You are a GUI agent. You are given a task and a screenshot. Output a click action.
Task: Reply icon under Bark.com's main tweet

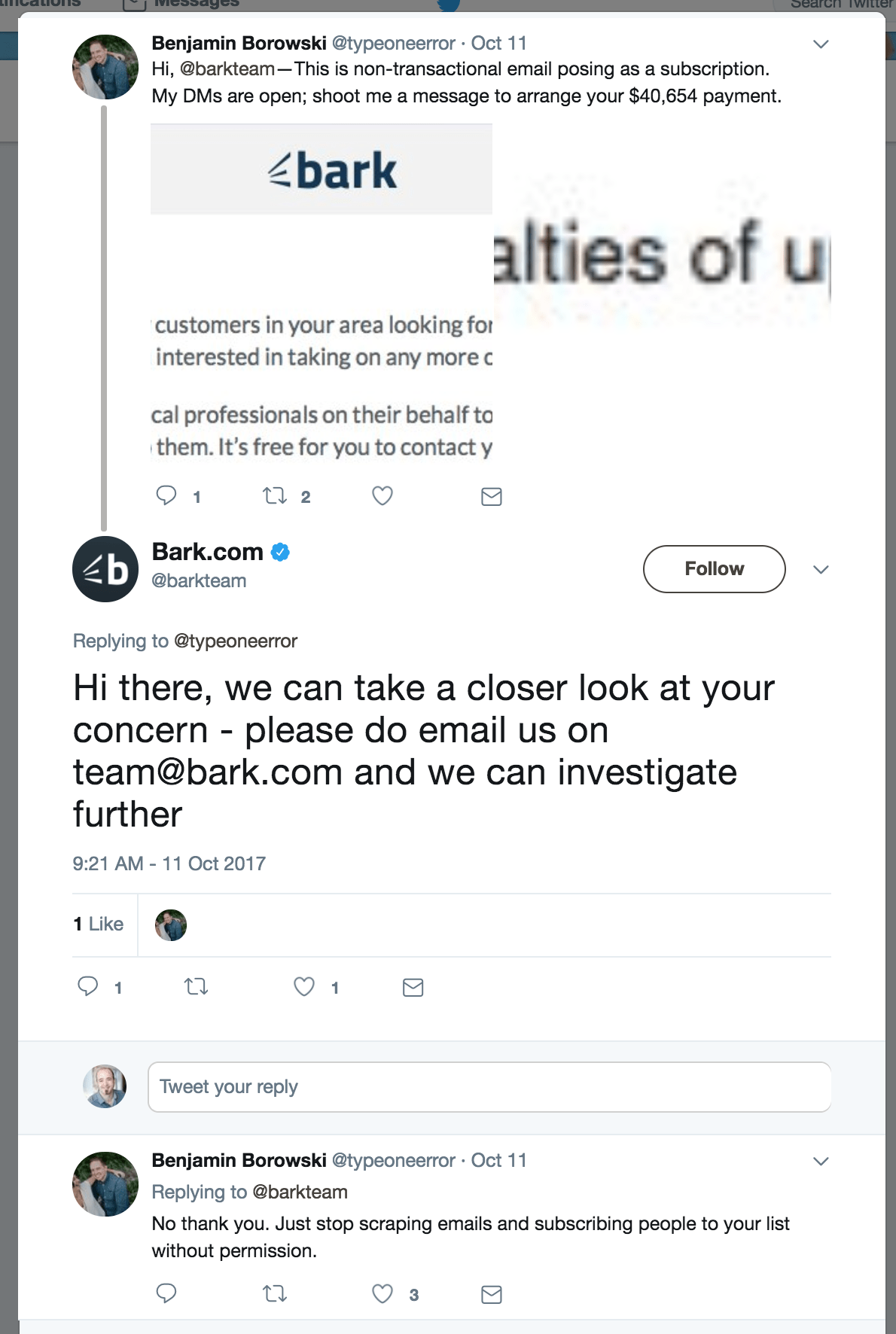click(x=88, y=986)
